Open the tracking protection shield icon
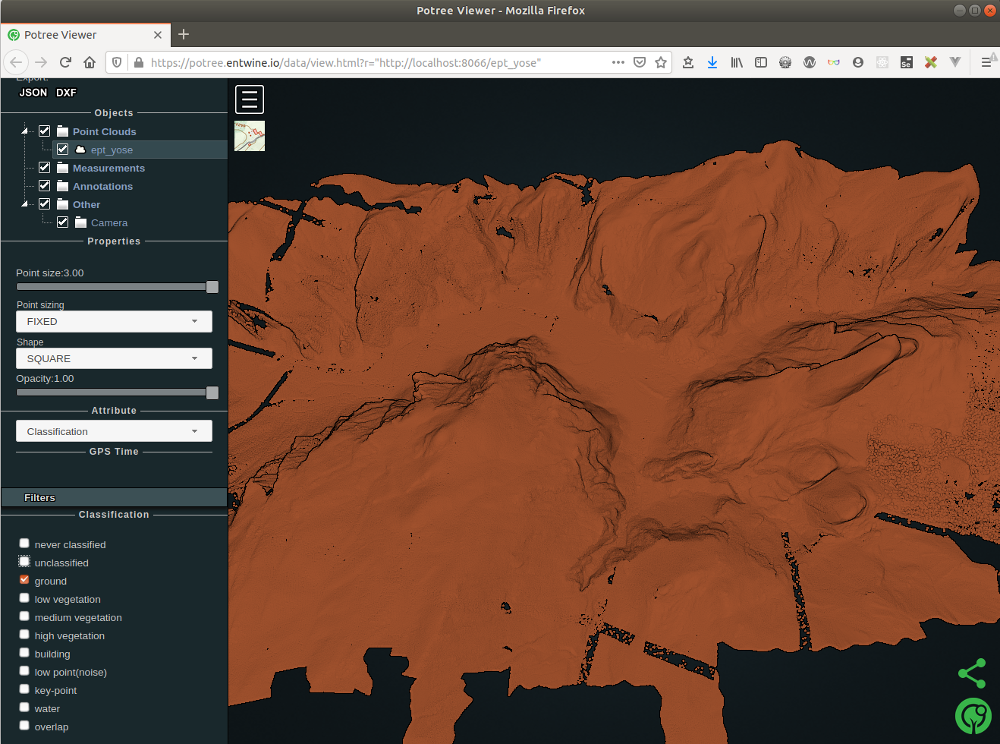Viewport: 1000px width, 744px height. pyautogui.click(x=117, y=62)
